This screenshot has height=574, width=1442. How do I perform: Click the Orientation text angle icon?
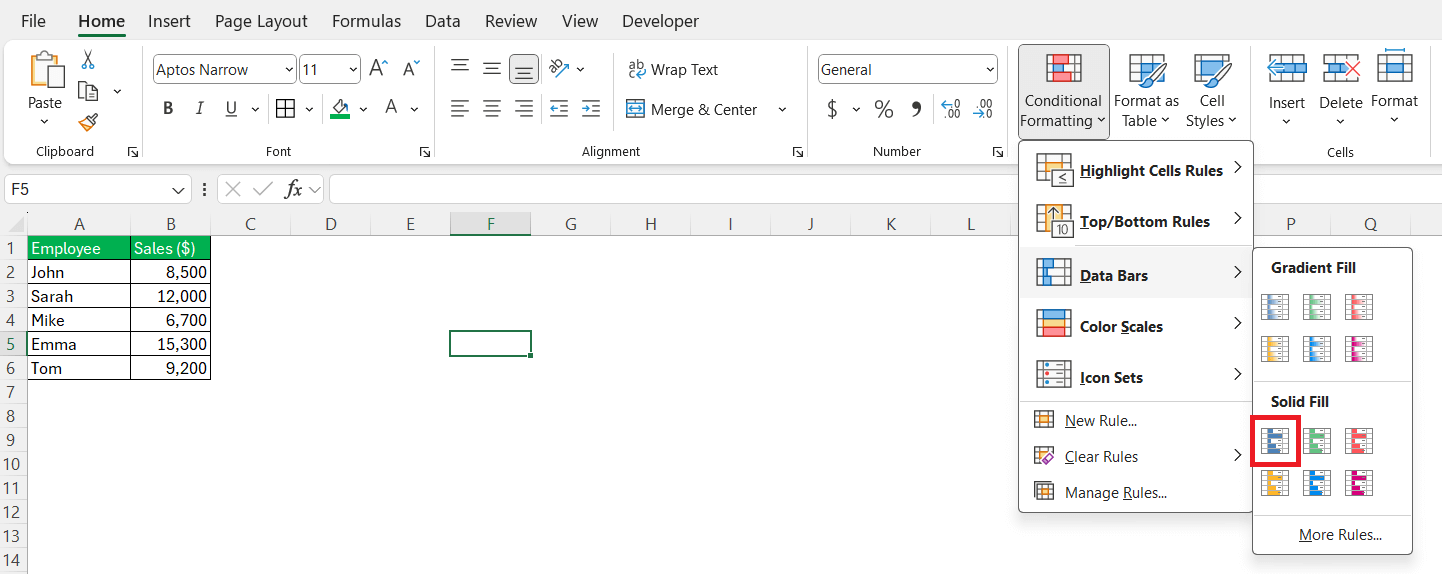pos(559,68)
